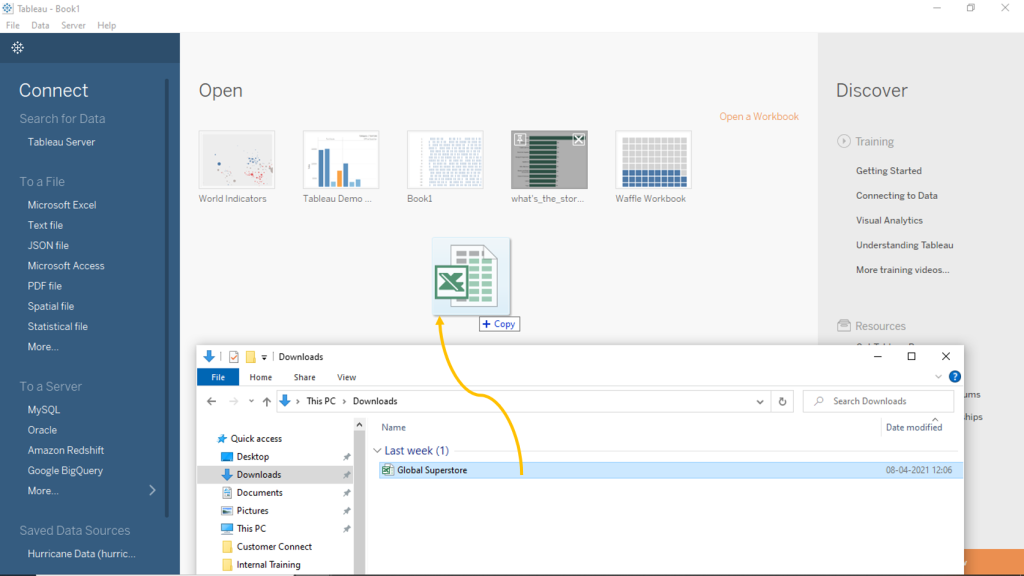The width and height of the screenshot is (1024, 576).
Task: Open the Customize Quick Access Toolbar dropdown
Action: [x=264, y=357]
